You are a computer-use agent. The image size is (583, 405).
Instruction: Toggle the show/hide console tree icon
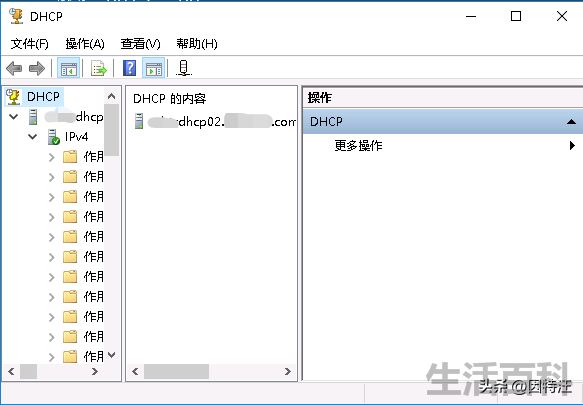(x=68, y=68)
